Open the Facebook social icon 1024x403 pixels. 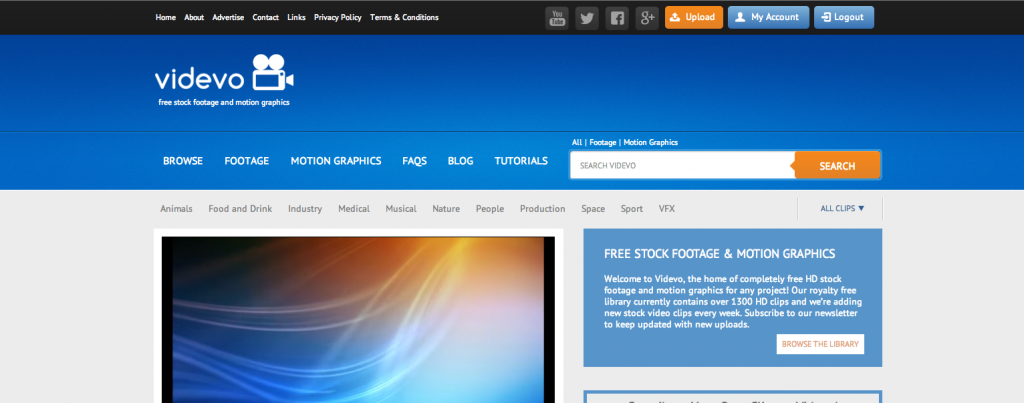coord(616,18)
